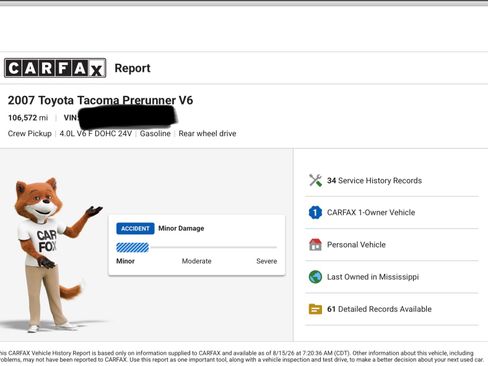Screen dimensions: 488x366
Task: Click the Rear wheel drive text
Action: pyautogui.click(x=207, y=133)
